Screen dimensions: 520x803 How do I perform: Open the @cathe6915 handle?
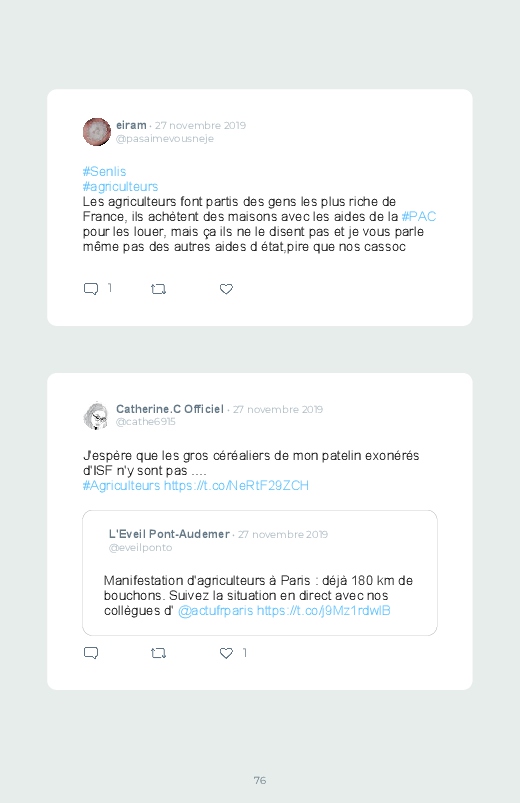[146, 421]
